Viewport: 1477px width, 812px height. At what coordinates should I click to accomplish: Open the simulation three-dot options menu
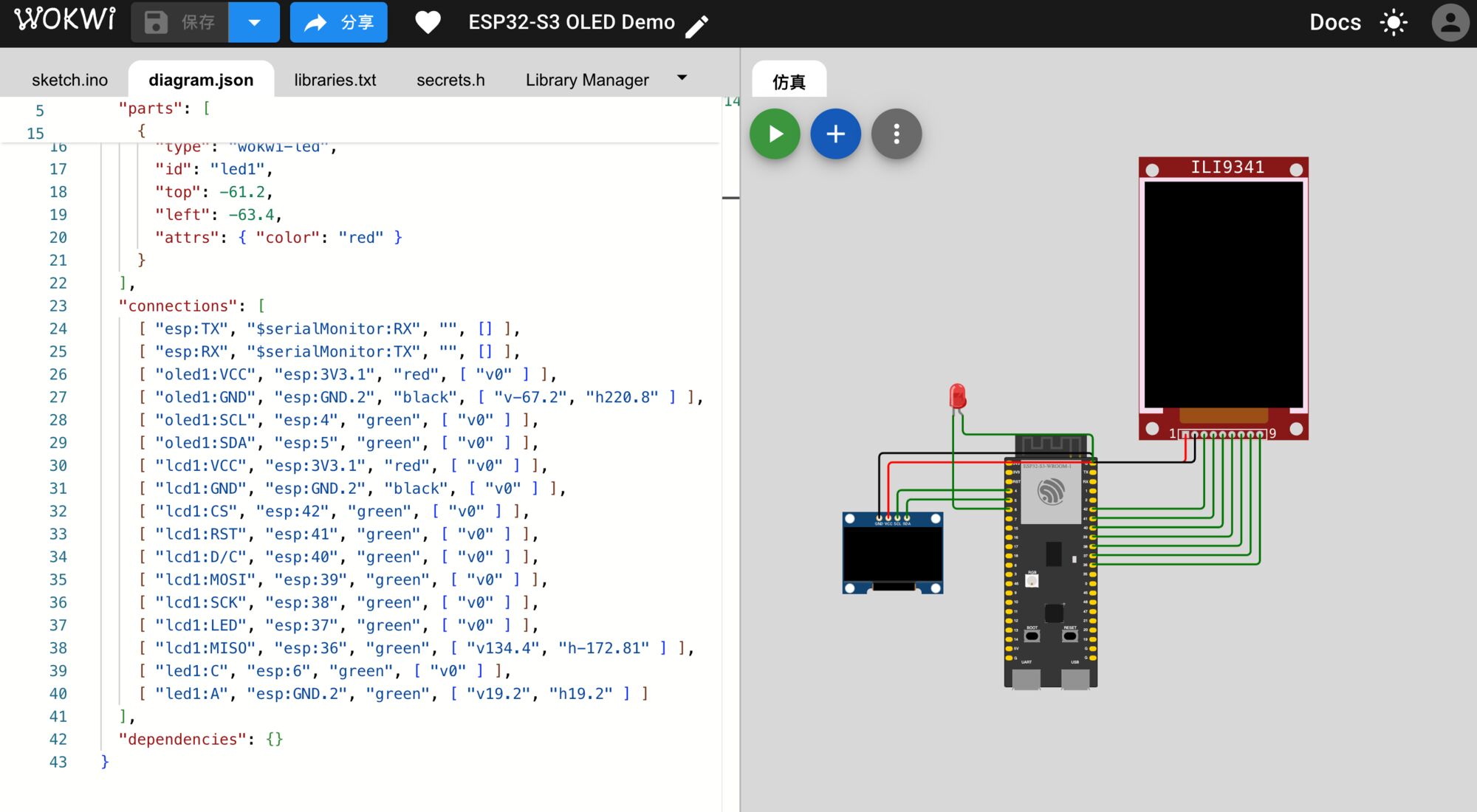896,134
